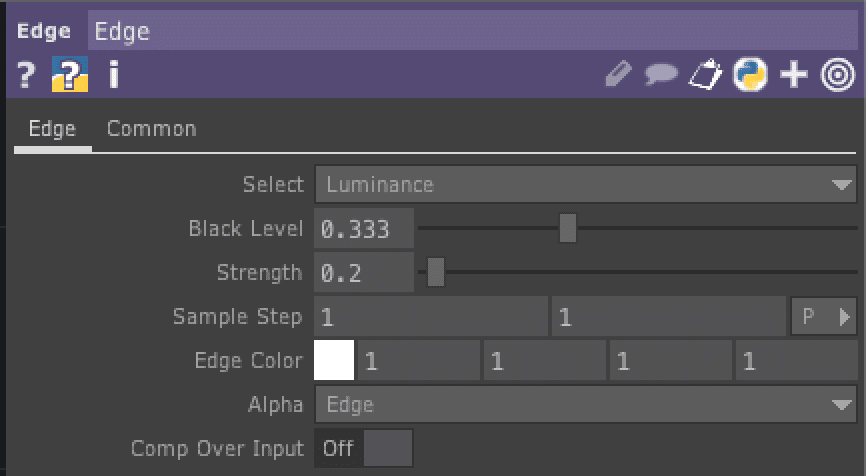Open the comment speech bubble icon
Screen dimensions: 866x476
[661, 75]
